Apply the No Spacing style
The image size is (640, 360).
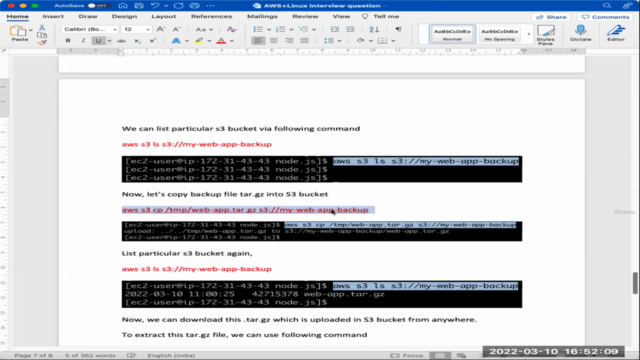500,34
